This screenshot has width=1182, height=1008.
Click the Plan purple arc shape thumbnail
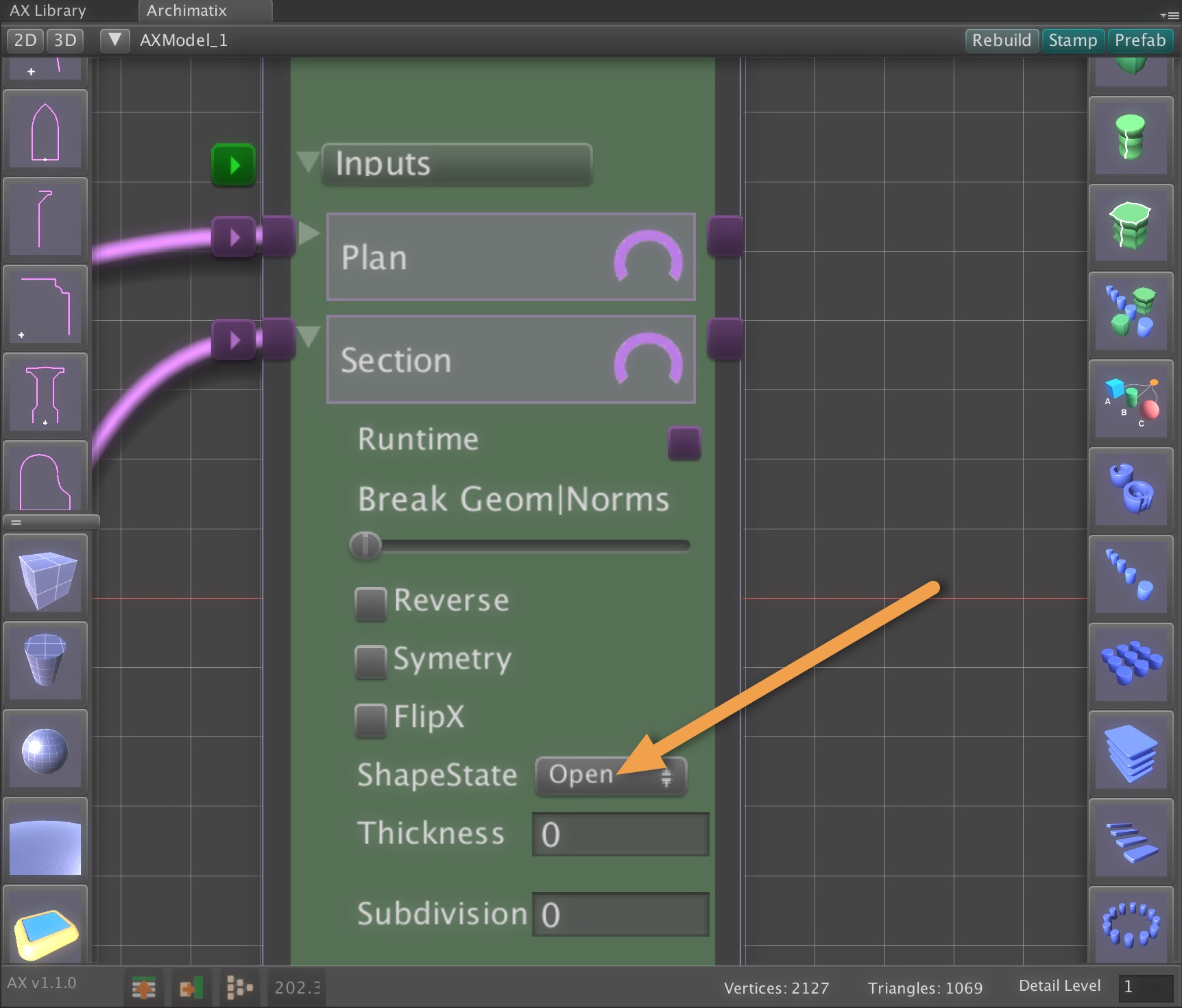(648, 256)
